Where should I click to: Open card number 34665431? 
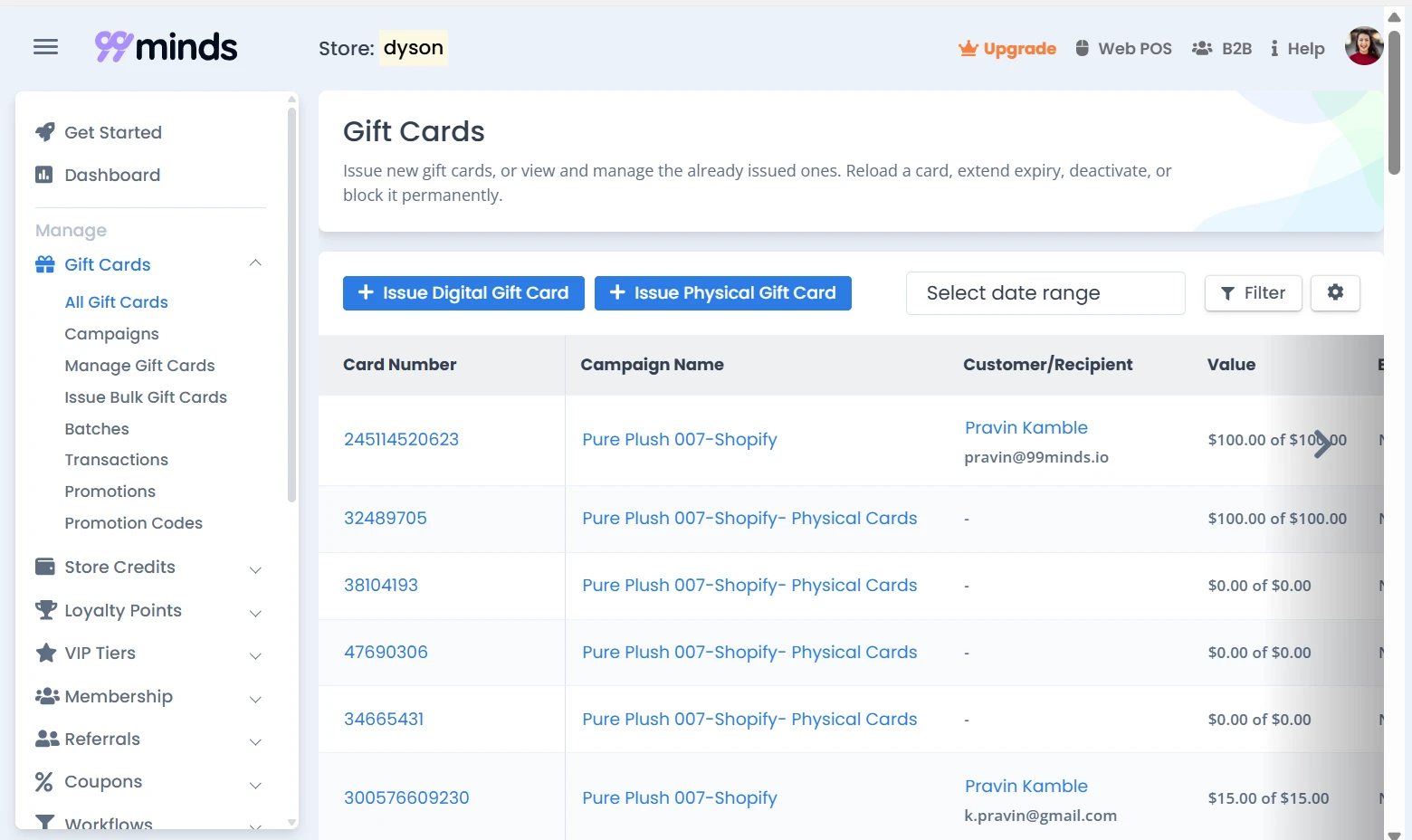(384, 719)
